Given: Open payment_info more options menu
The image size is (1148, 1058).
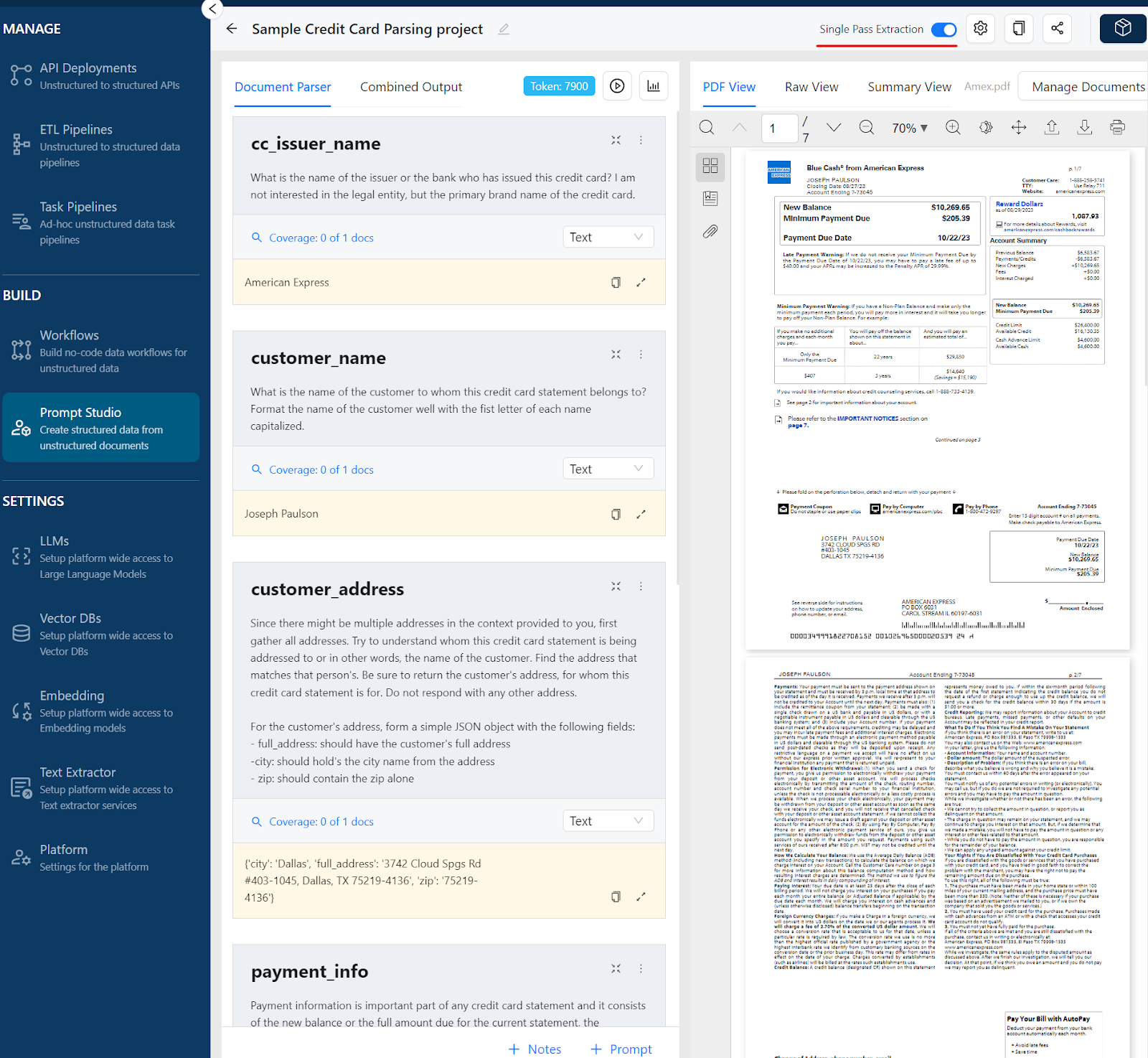Looking at the screenshot, I should (641, 968).
